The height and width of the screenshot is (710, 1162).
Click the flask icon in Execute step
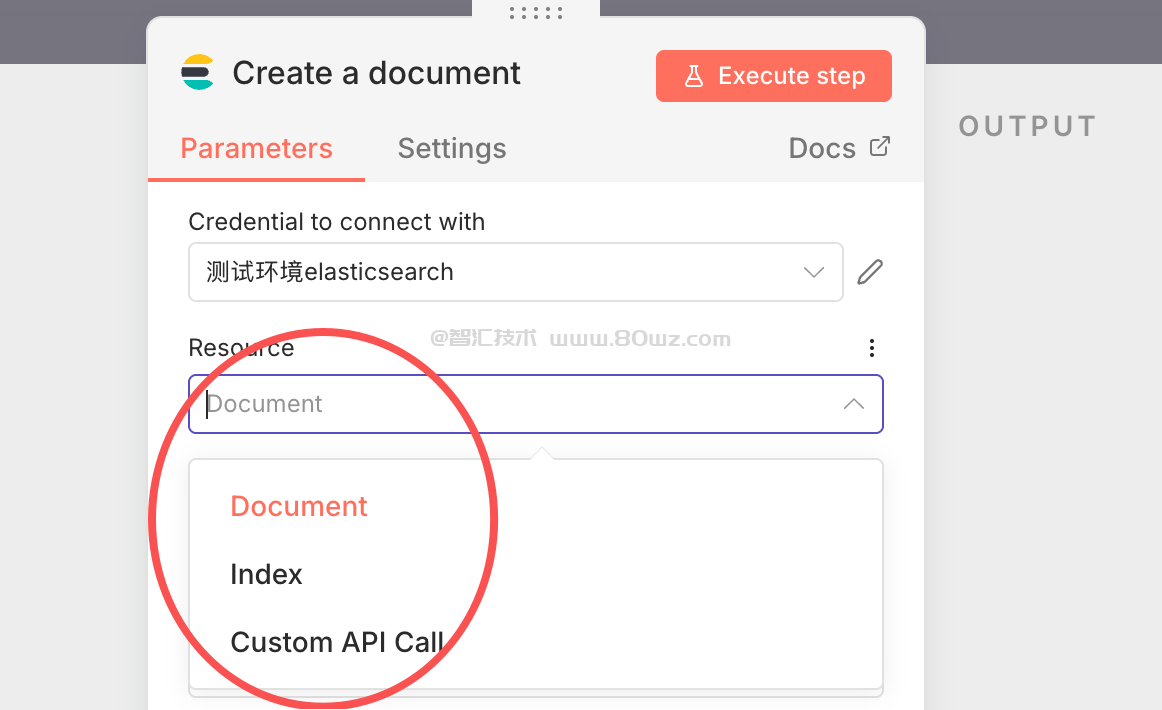[x=694, y=76]
